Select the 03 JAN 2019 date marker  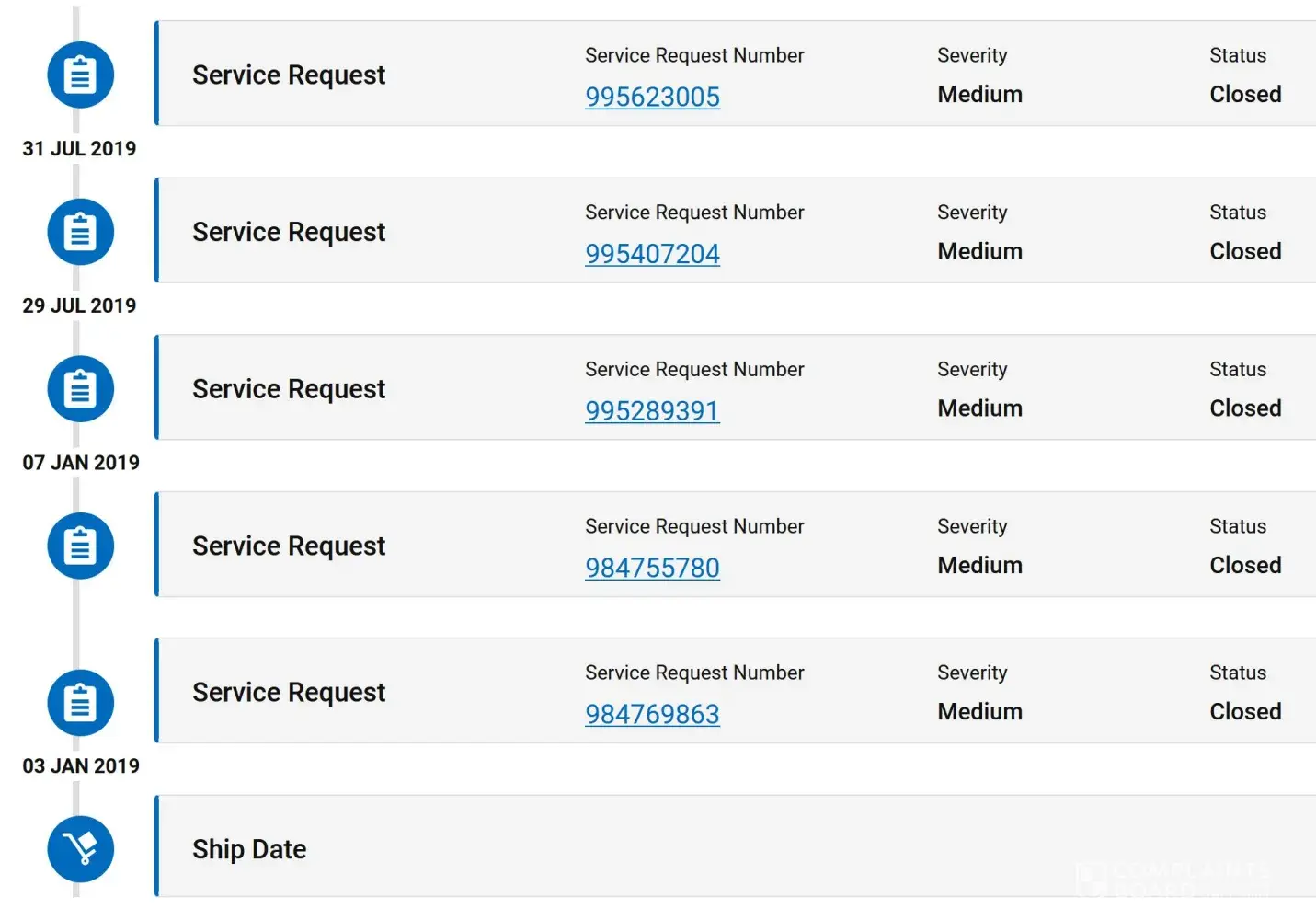pos(81,766)
